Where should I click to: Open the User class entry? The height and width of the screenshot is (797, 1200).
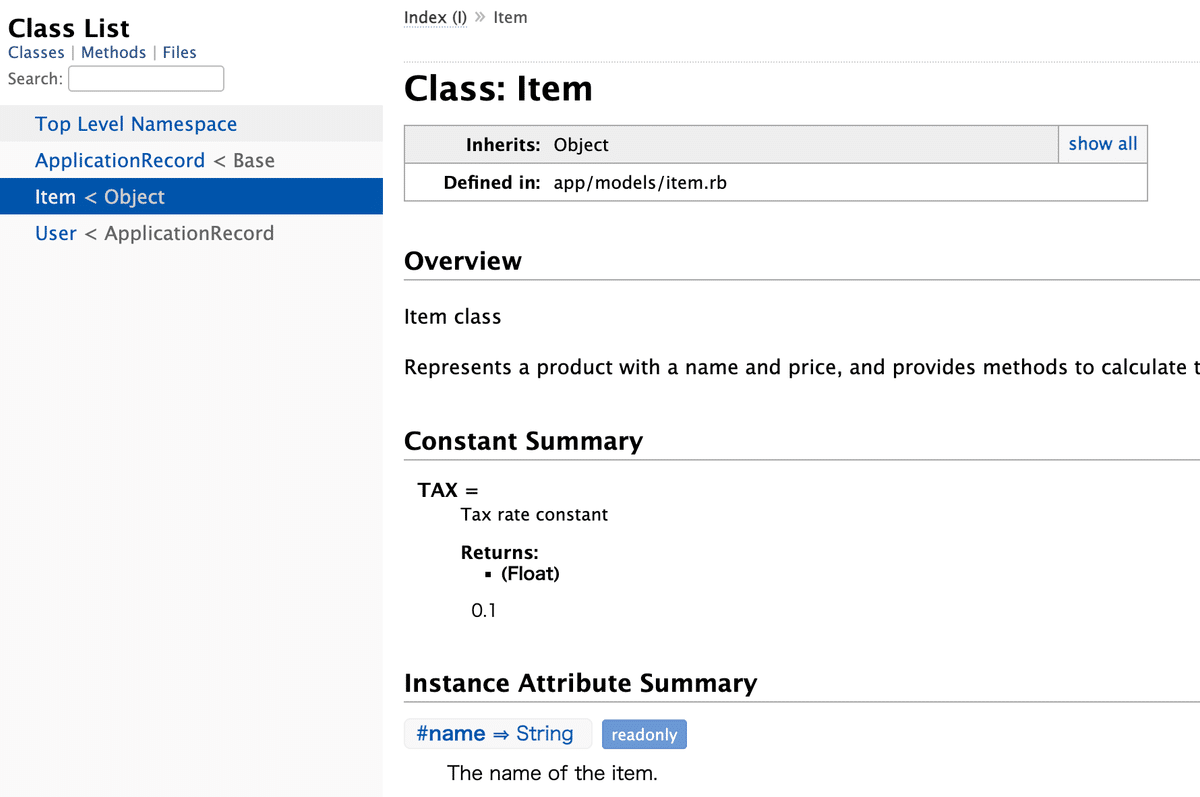pyautogui.click(x=55, y=233)
